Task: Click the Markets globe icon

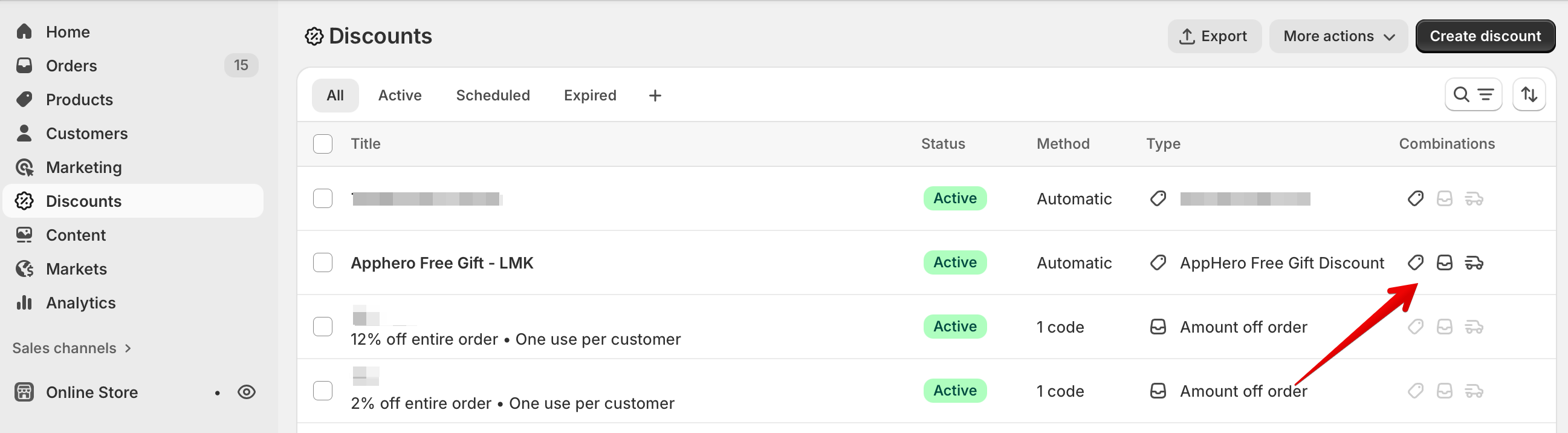Action: 24,269
